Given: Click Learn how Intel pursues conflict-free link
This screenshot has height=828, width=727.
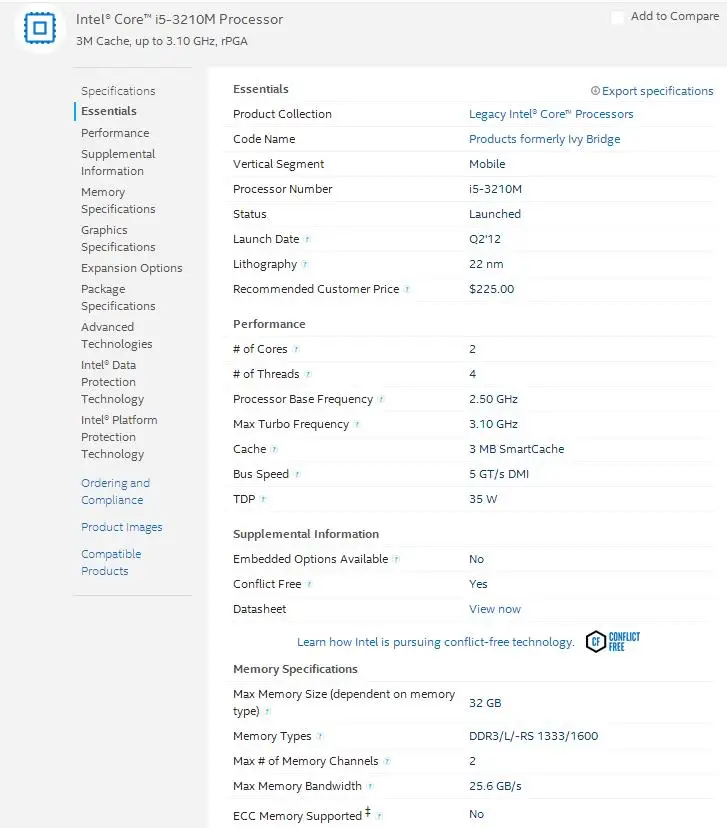Looking at the screenshot, I should click(436, 642).
